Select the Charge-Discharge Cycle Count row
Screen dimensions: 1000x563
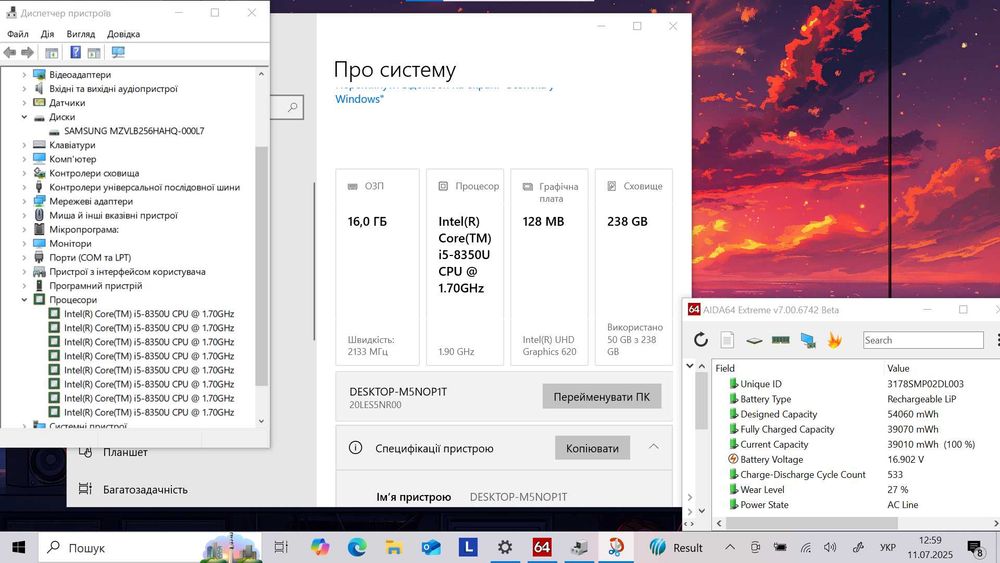coord(855,474)
